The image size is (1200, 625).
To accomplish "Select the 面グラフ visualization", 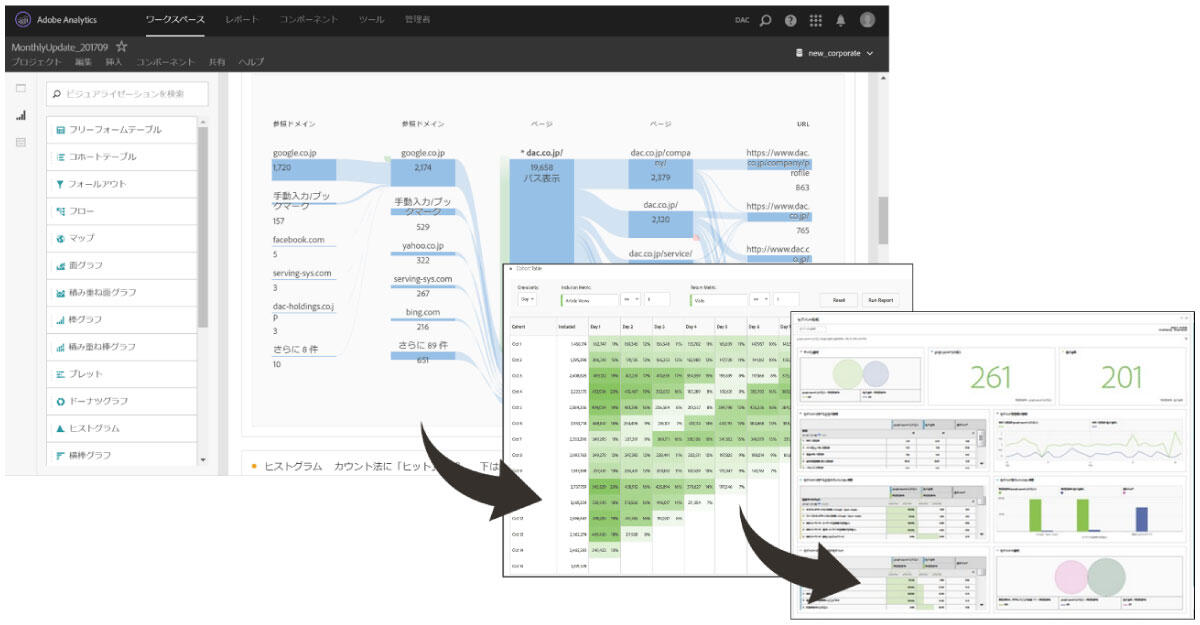I will coord(121,265).
